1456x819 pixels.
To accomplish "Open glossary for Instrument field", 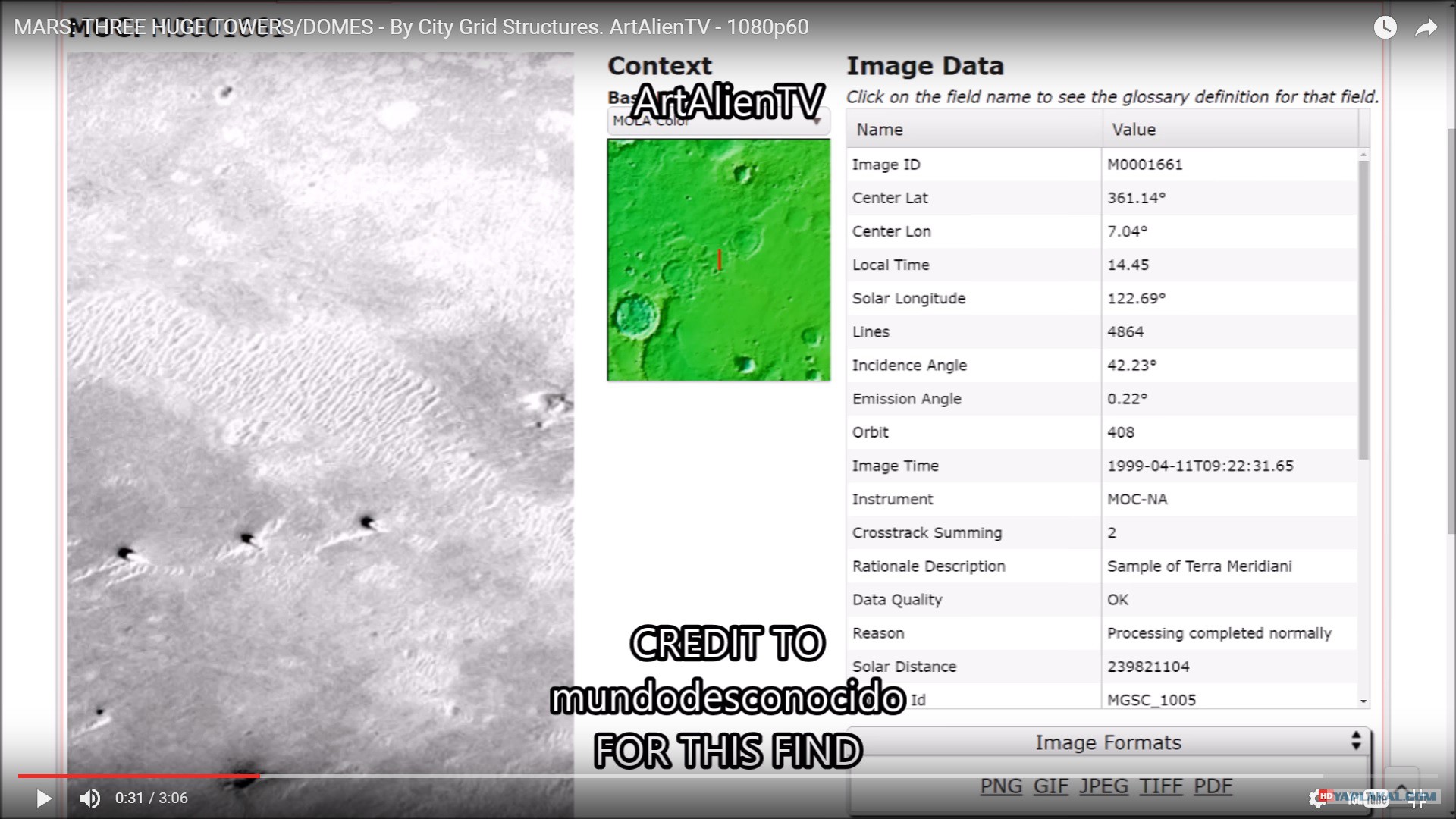I will pyautogui.click(x=893, y=499).
